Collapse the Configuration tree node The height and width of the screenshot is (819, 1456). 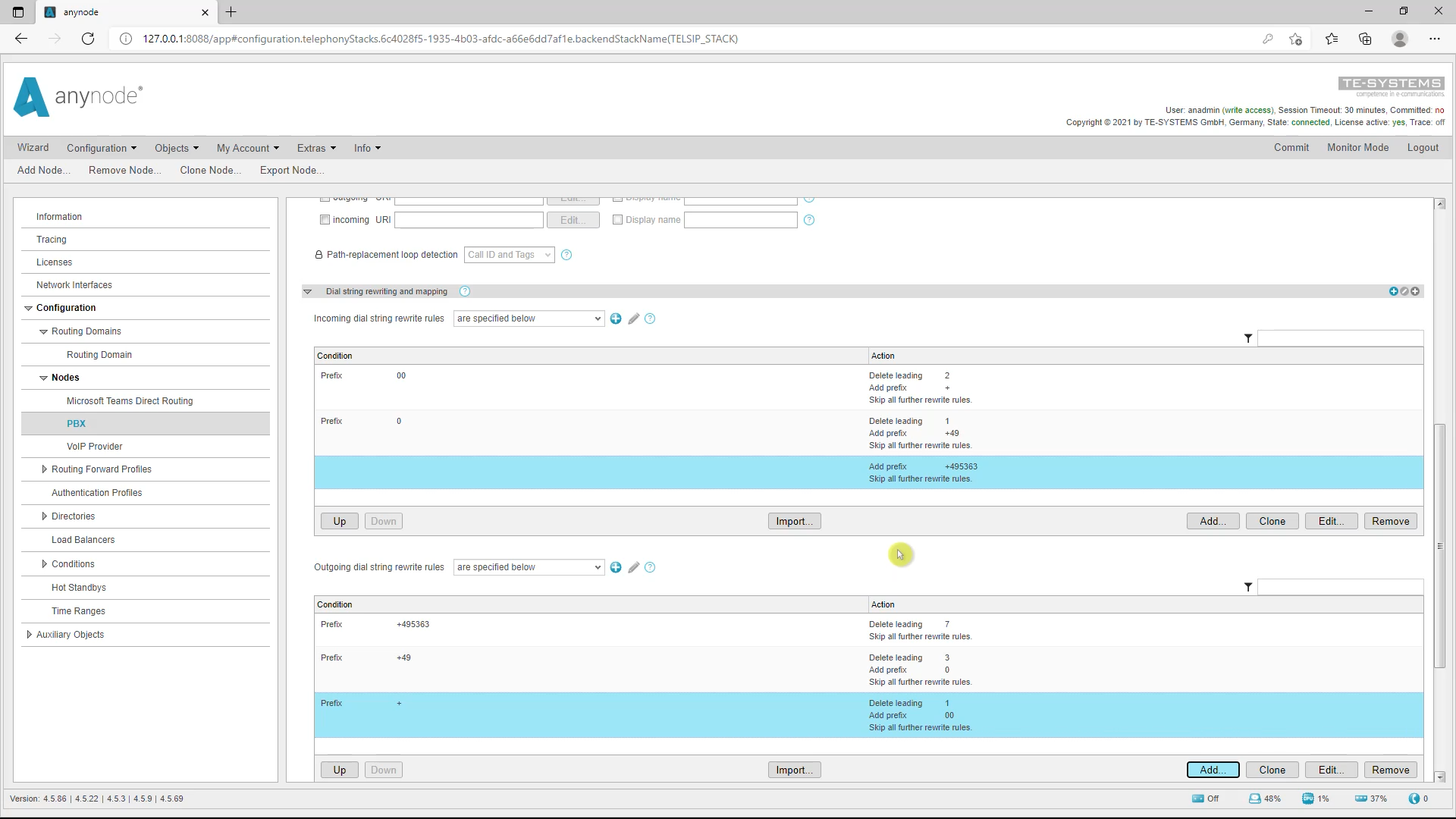pos(29,308)
